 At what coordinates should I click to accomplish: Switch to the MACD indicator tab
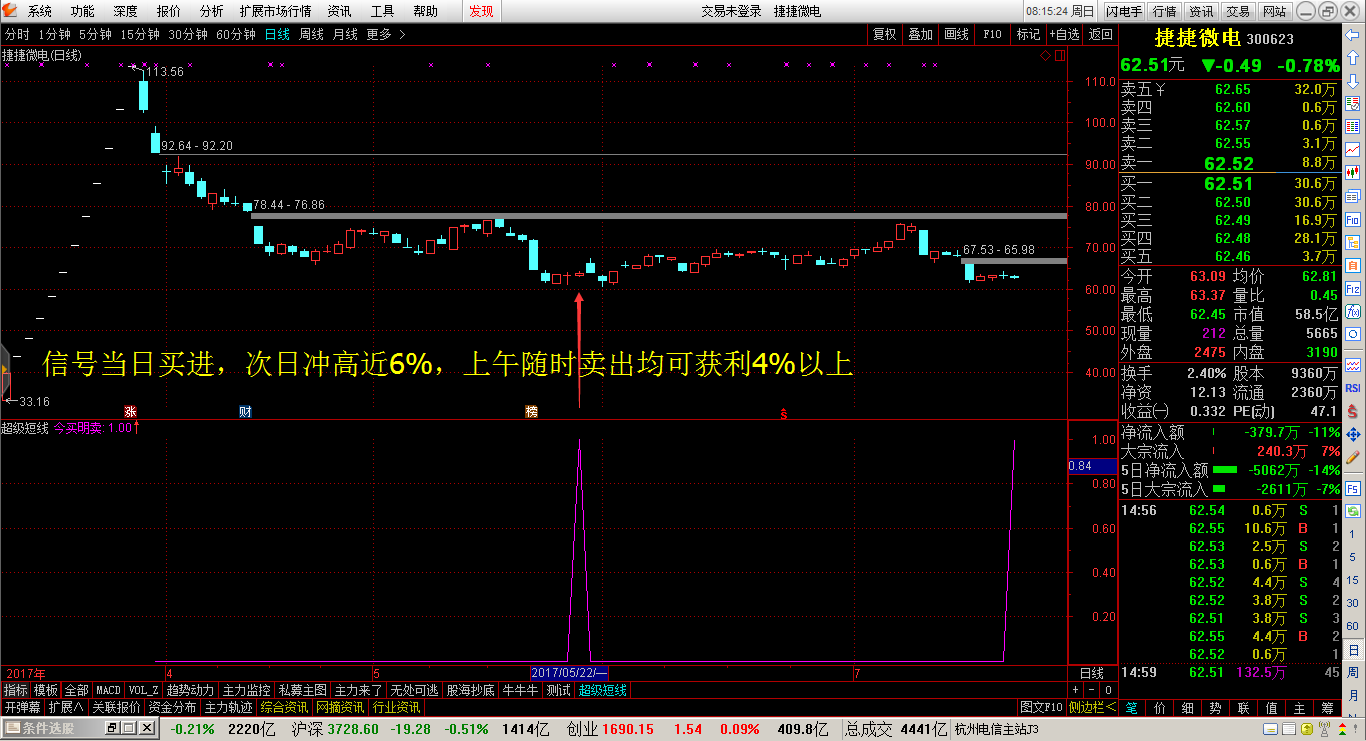coord(108,690)
